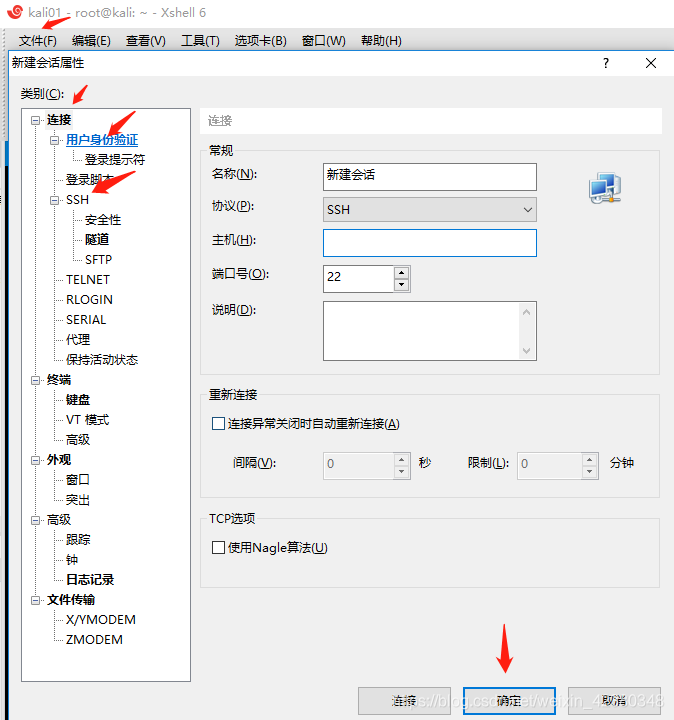The image size is (674, 720).
Task: Select 钟 tree item
Action: pyautogui.click(x=72, y=560)
